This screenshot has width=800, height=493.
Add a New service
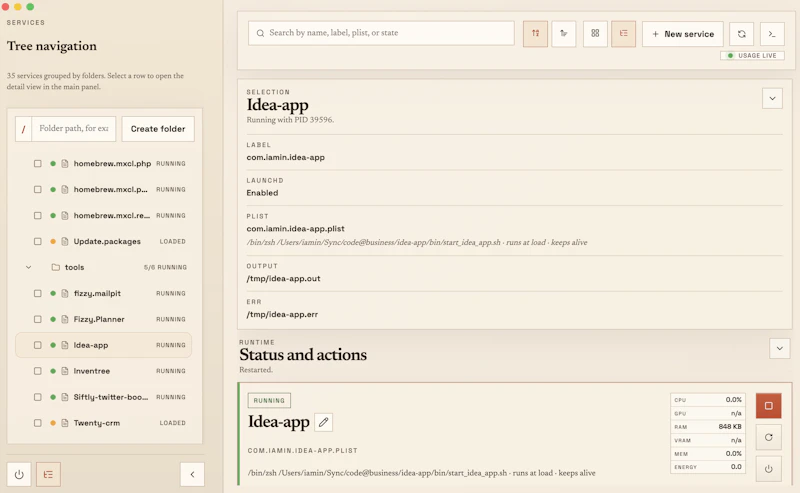coord(683,34)
